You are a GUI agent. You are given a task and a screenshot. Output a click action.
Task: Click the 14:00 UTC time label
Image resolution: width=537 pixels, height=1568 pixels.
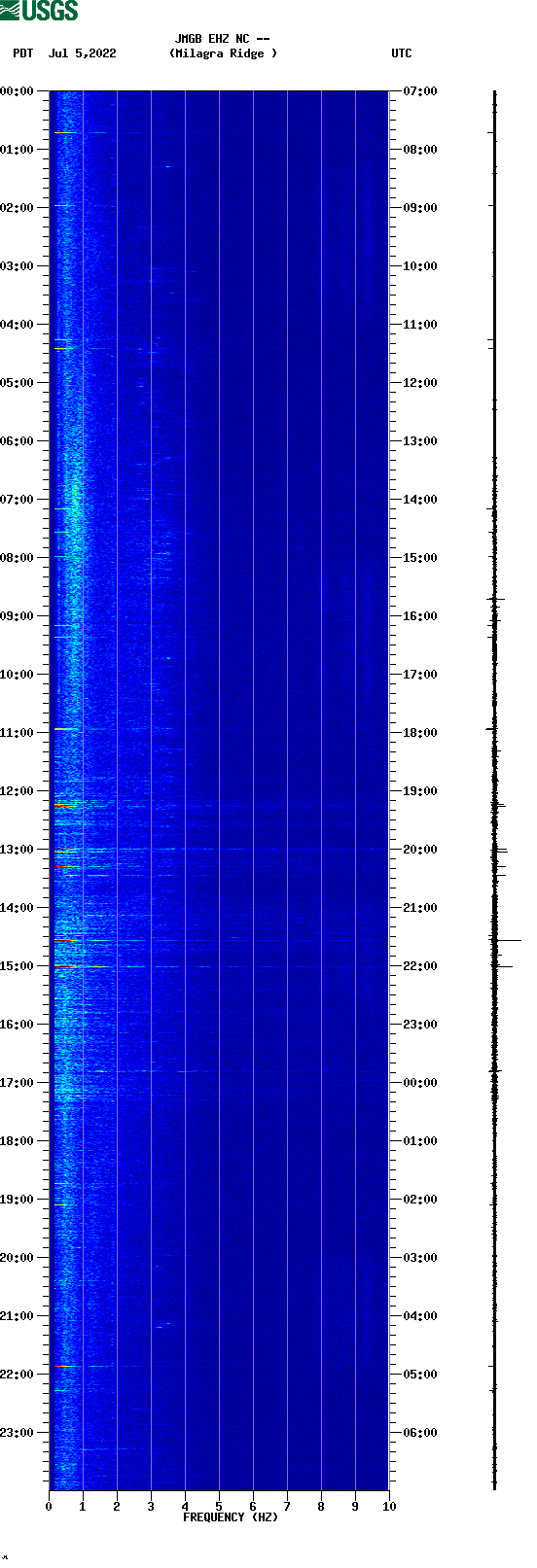420,500
